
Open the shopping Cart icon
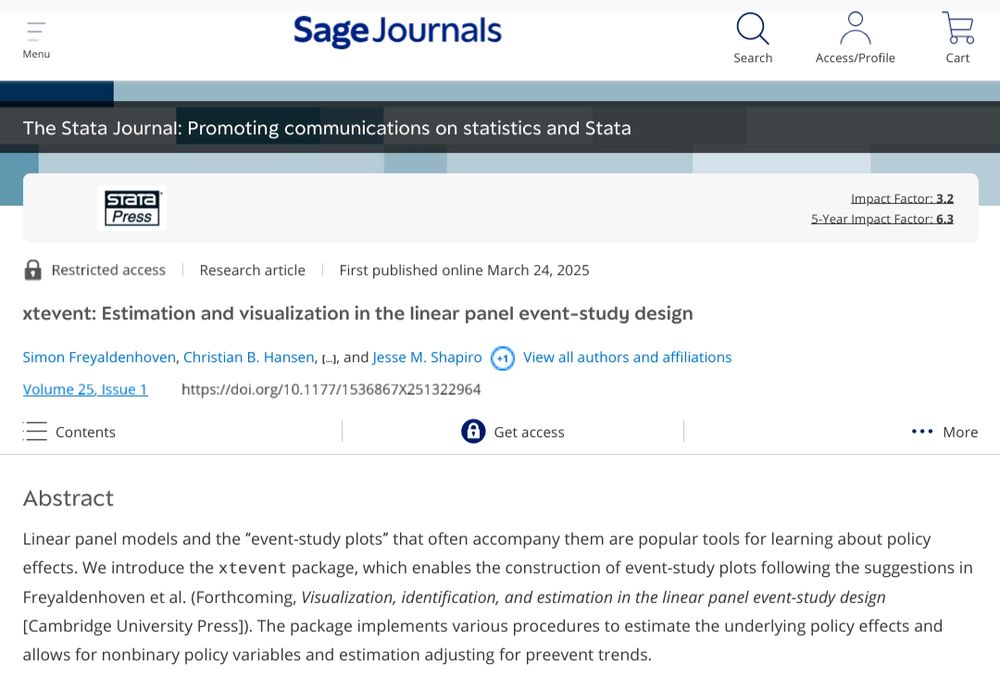[x=957, y=30]
